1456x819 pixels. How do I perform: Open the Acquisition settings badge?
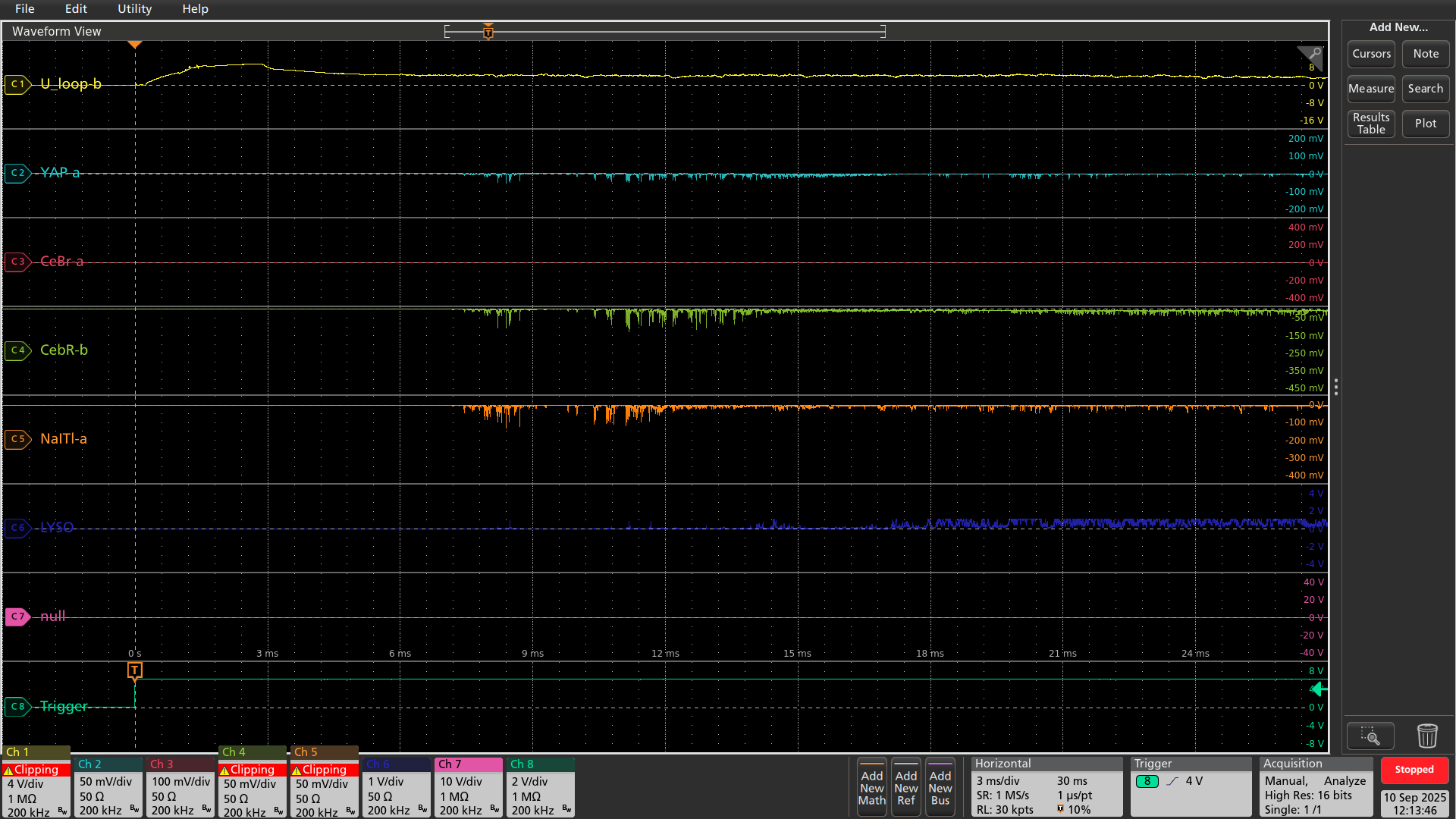(x=1316, y=787)
